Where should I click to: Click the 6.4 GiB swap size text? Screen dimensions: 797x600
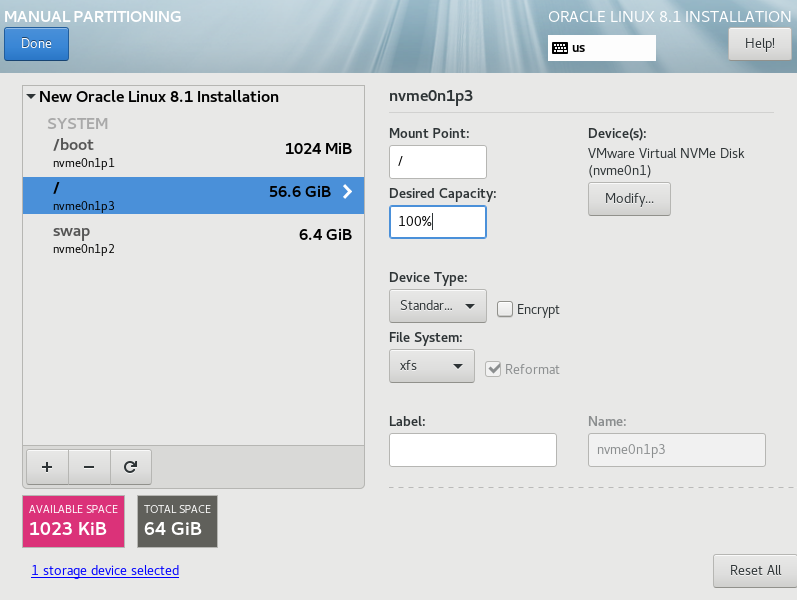click(x=325, y=234)
